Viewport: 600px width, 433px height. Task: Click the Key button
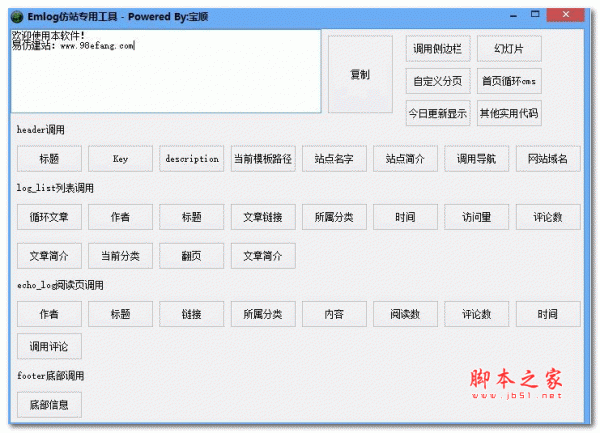(x=121, y=158)
